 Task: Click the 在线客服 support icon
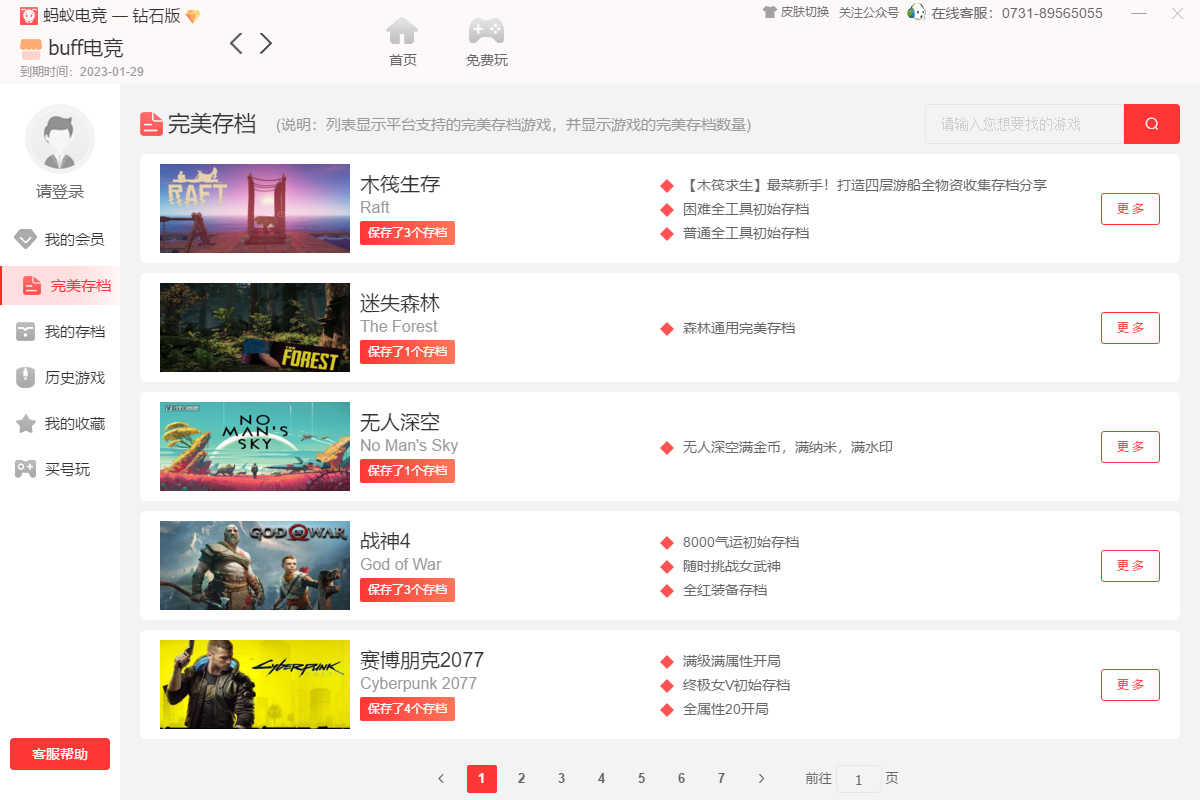[916, 13]
